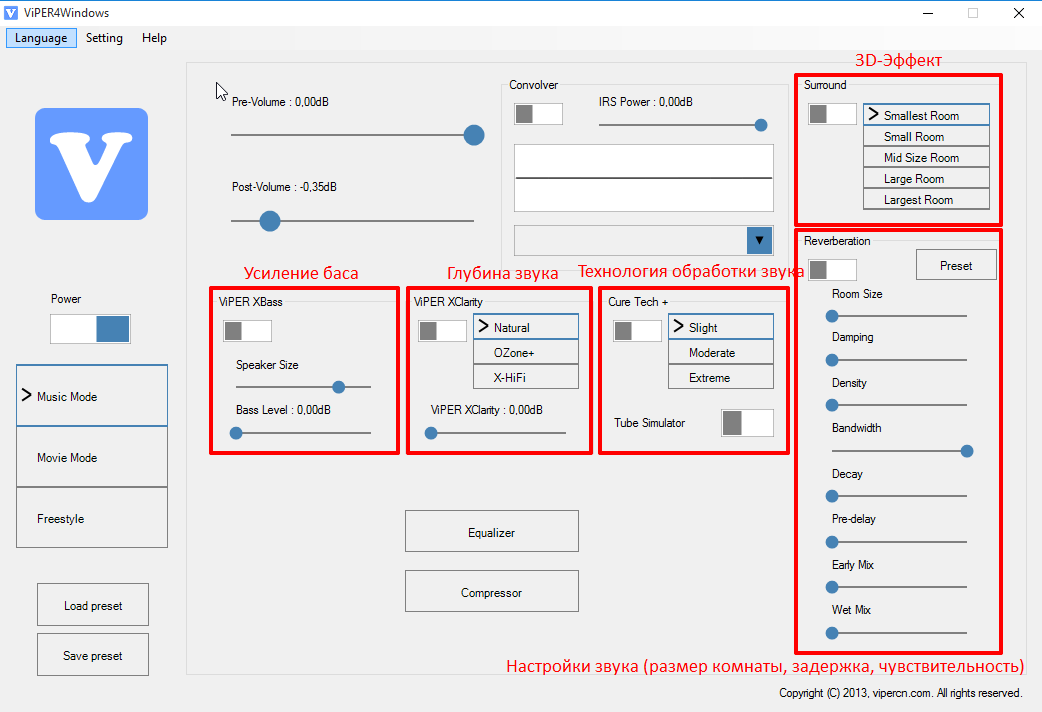
Task: Select Mid Size Room surround option
Action: tap(926, 158)
